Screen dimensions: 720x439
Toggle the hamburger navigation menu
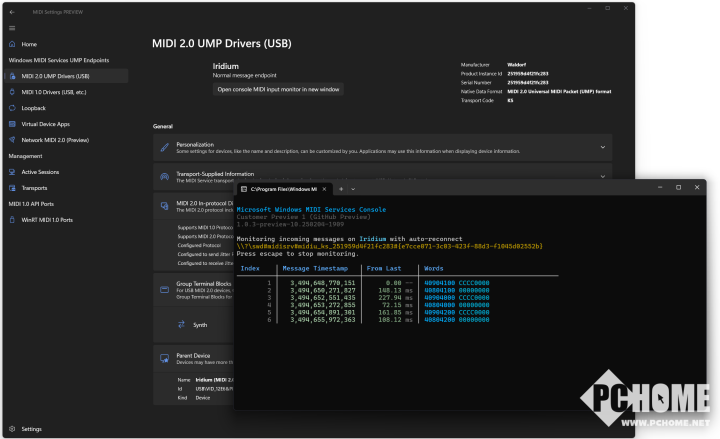(12, 28)
